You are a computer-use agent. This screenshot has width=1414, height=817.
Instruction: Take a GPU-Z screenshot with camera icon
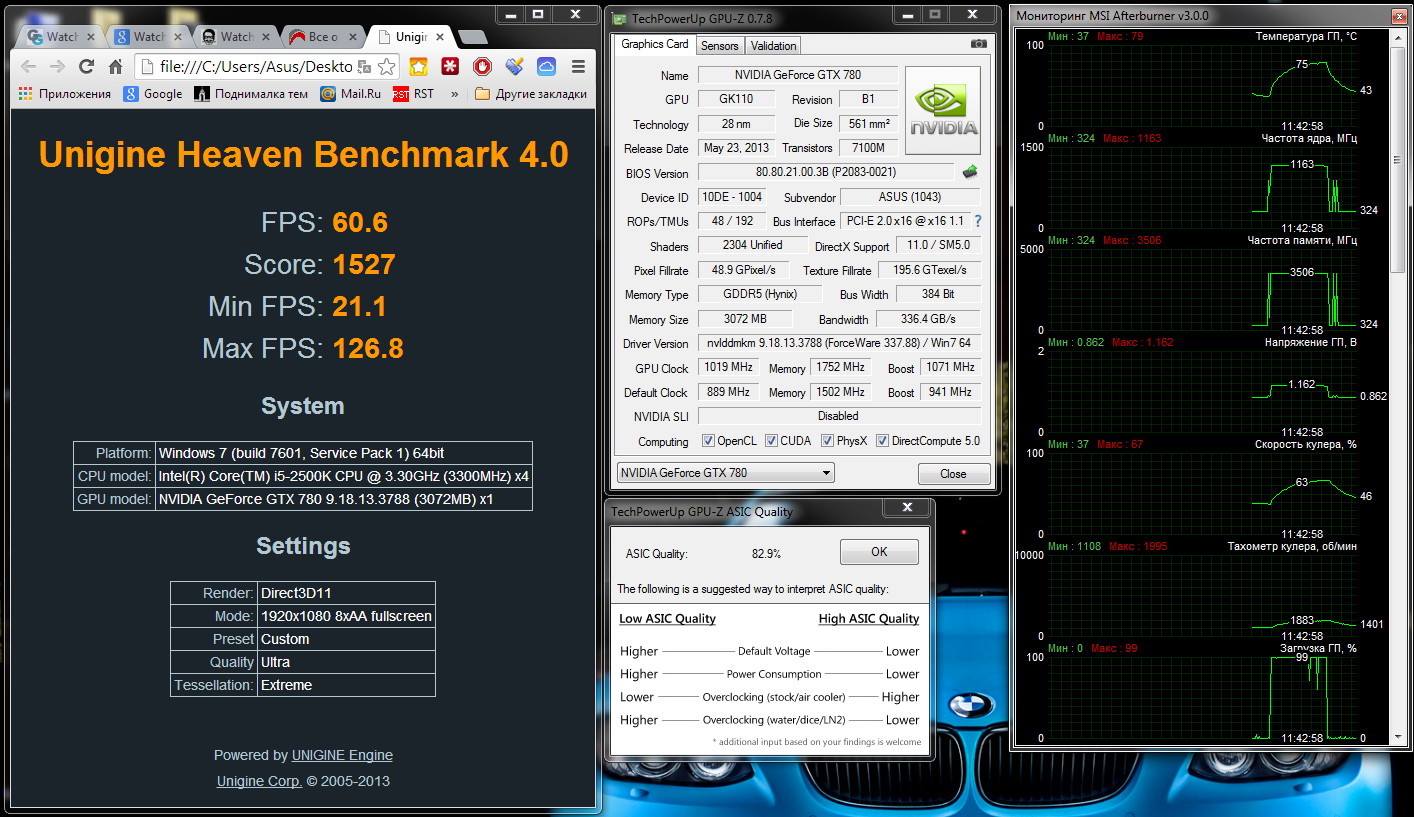pos(979,45)
